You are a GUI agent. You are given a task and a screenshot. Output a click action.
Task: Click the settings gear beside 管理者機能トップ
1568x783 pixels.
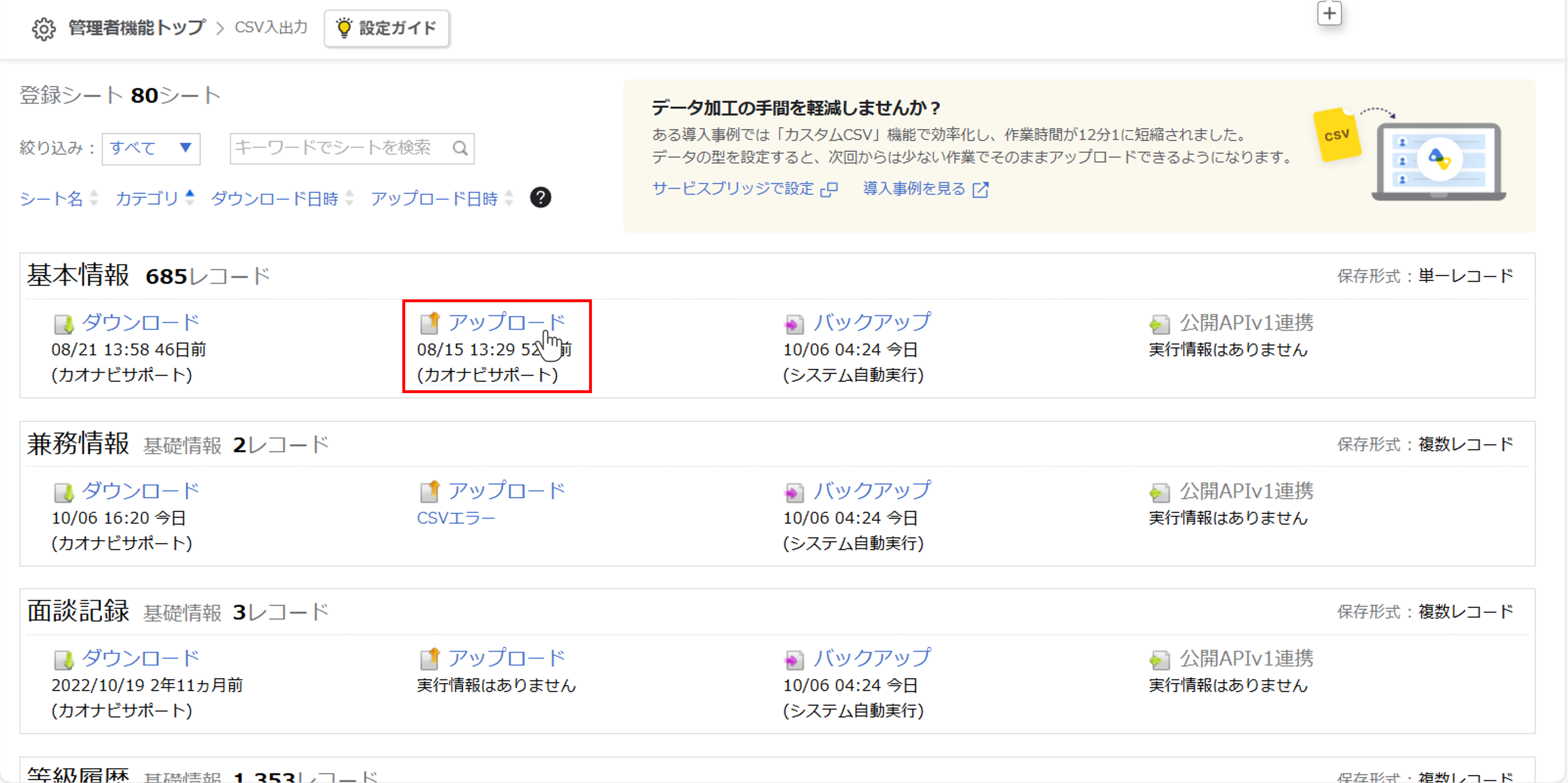[43, 27]
